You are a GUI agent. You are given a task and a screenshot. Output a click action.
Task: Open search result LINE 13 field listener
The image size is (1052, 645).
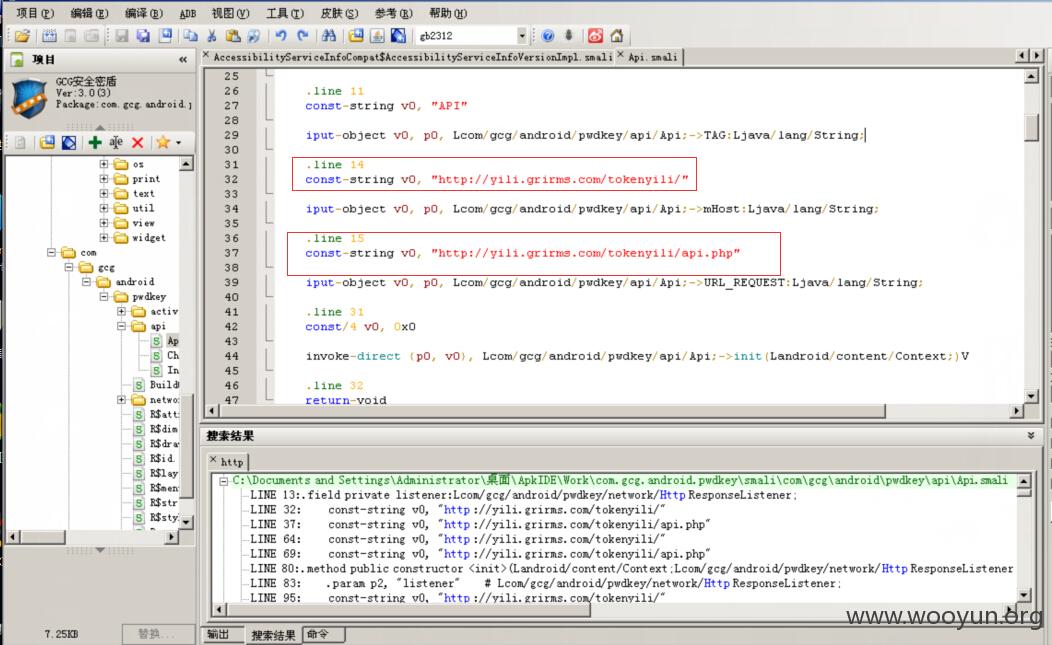point(523,495)
